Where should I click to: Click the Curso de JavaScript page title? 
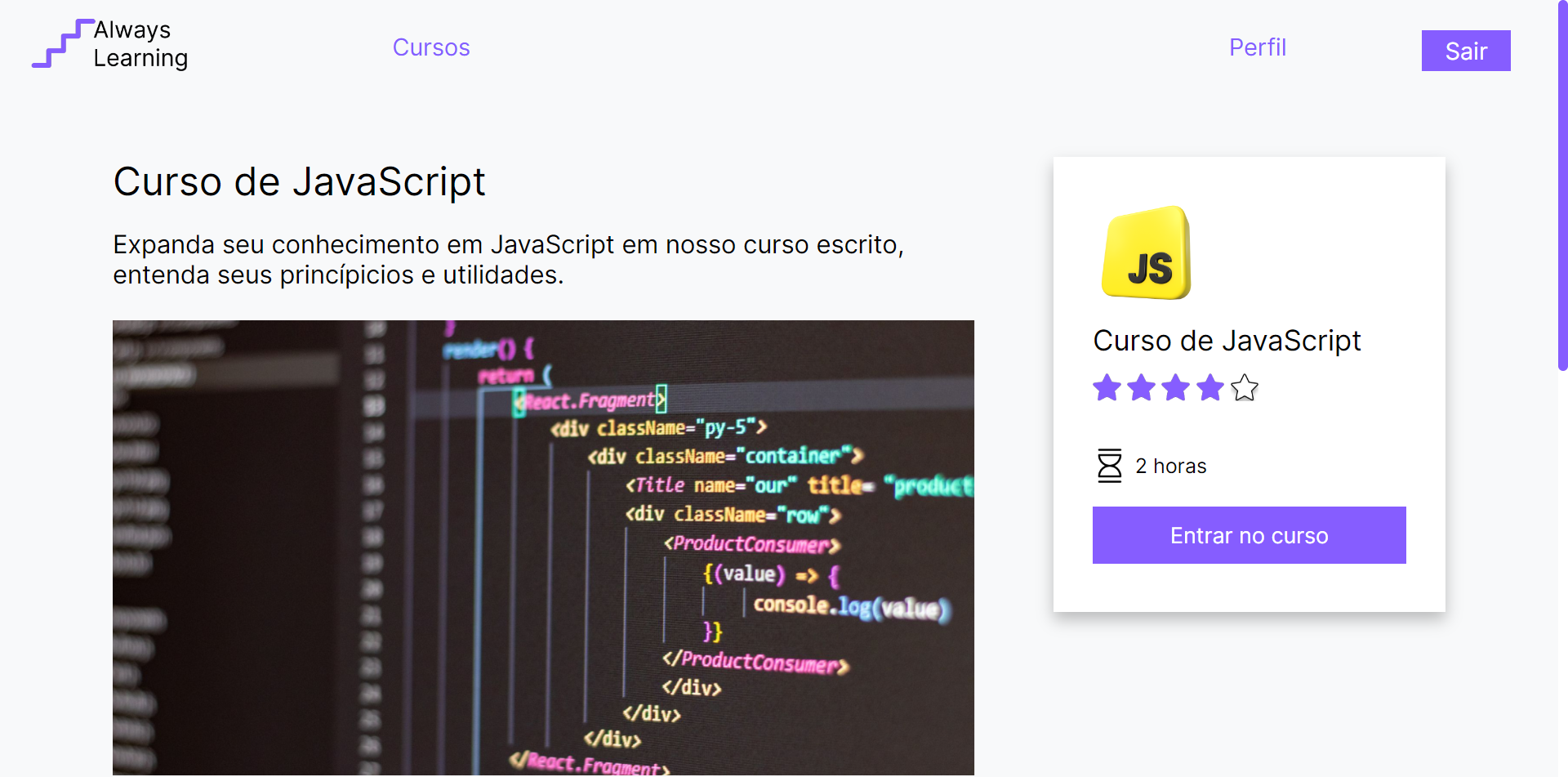click(299, 181)
